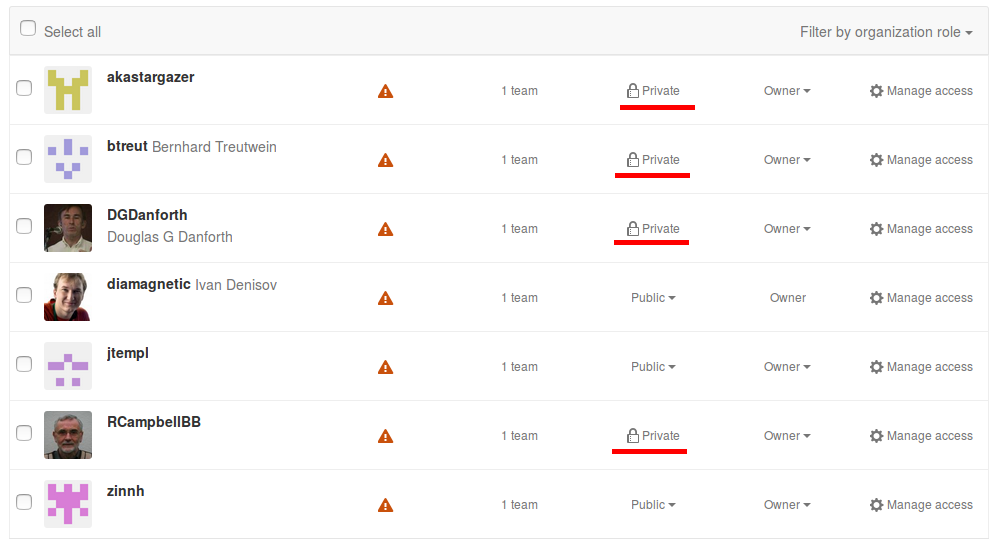Open the btreut username link
The height and width of the screenshot is (549, 1002).
(x=127, y=147)
